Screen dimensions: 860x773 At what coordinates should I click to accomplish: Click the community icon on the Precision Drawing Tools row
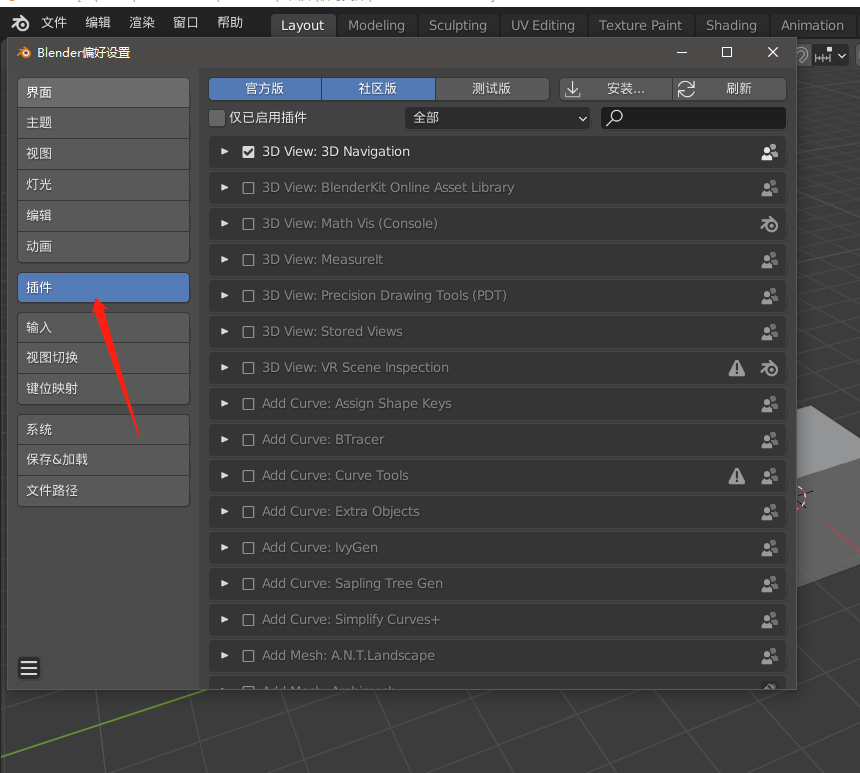click(x=770, y=296)
